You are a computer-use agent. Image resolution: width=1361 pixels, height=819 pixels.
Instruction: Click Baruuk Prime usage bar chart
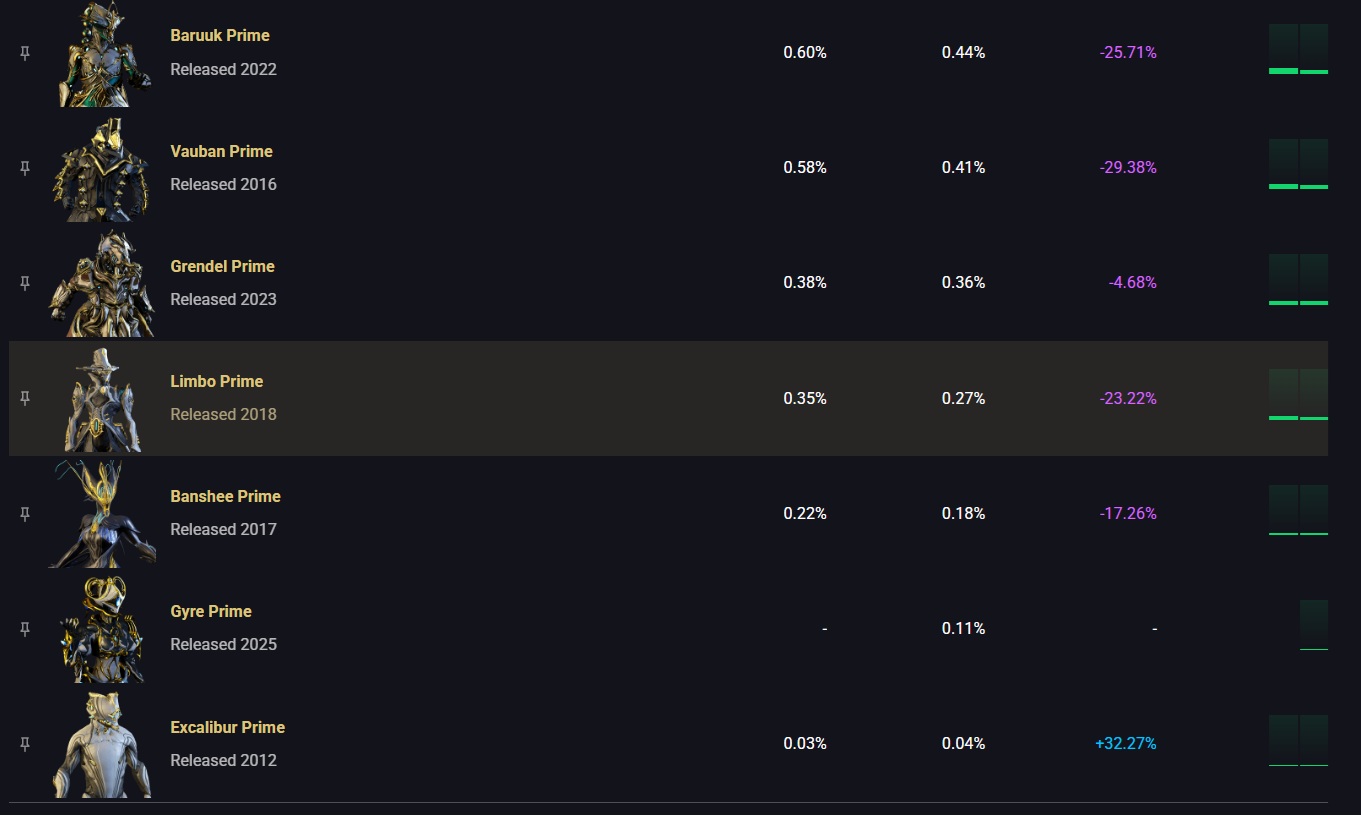tap(1298, 50)
